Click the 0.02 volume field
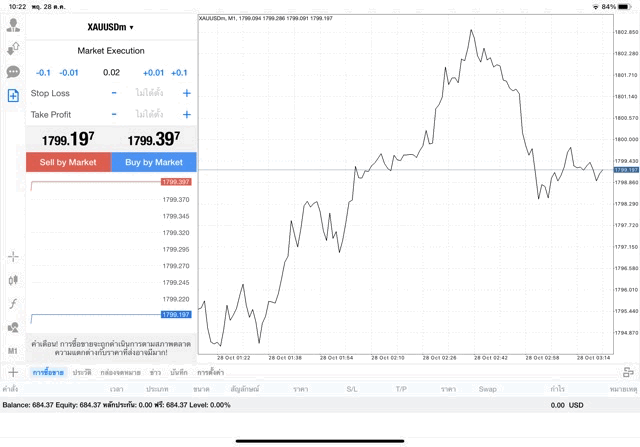Image resolution: width=640 pixels, height=447 pixels. pos(111,73)
